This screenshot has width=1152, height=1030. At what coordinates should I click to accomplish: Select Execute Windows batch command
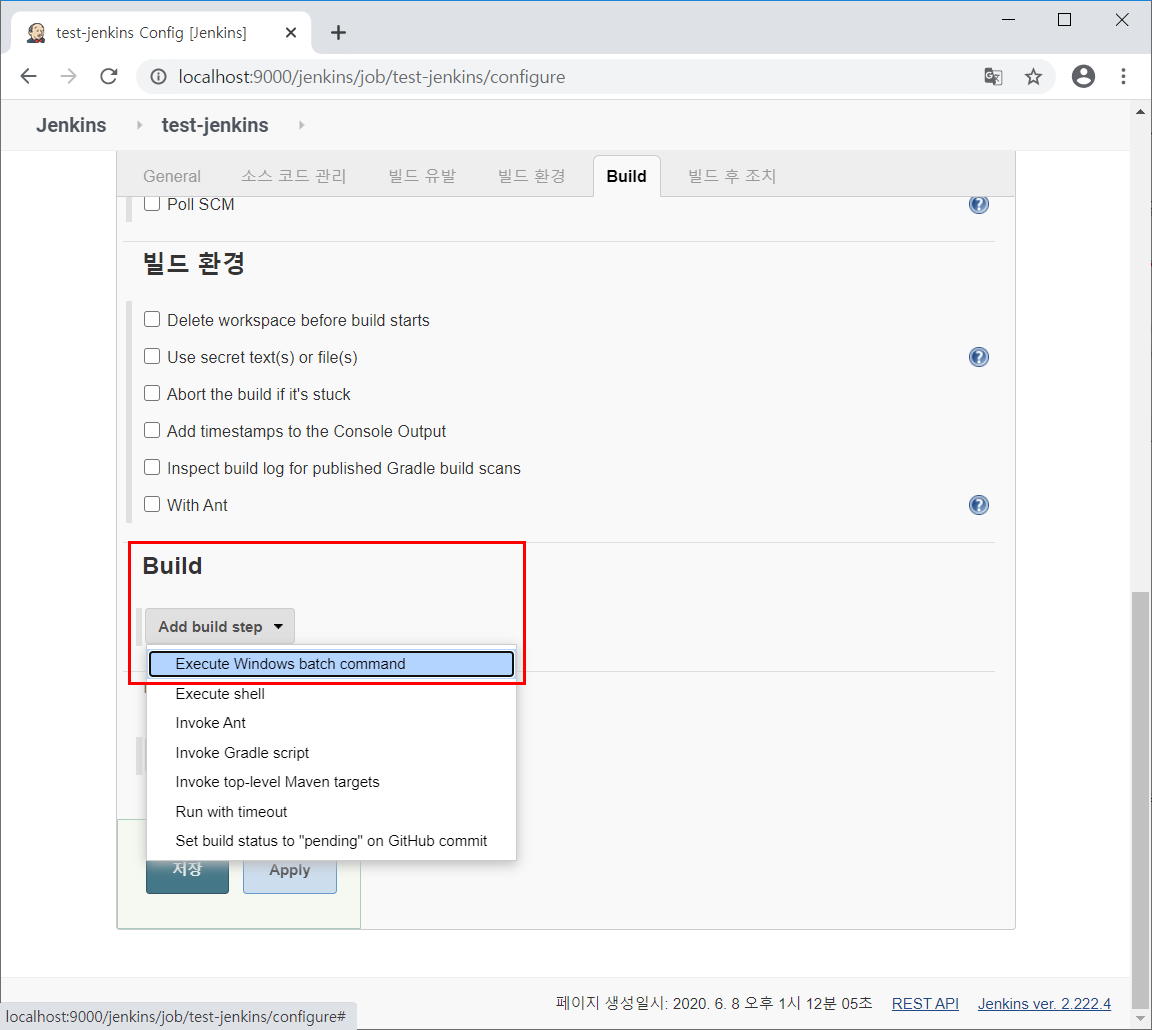pyautogui.click(x=331, y=663)
